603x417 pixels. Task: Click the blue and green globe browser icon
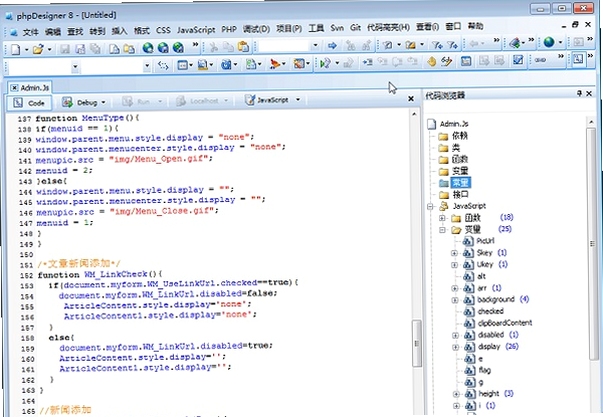549,42
